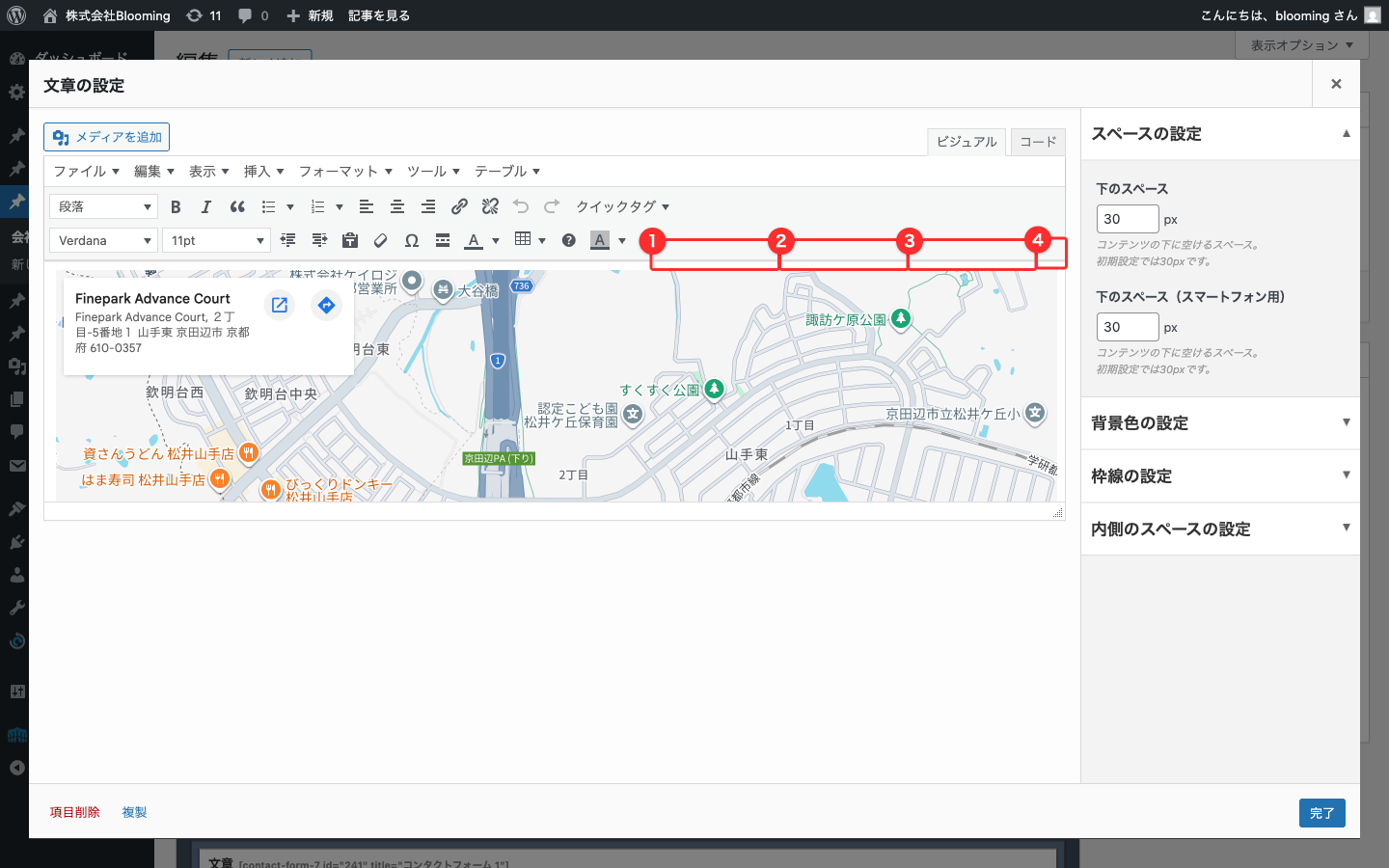The width and height of the screenshot is (1389, 868).
Task: Apply italic formatting
Action: point(205,206)
